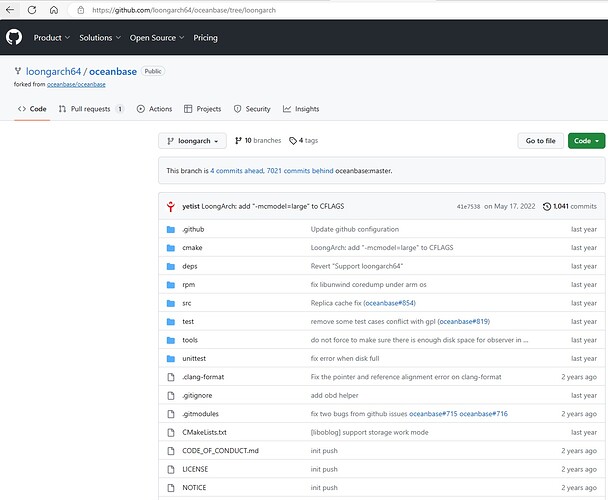Expand the Solutions menu

(100, 38)
